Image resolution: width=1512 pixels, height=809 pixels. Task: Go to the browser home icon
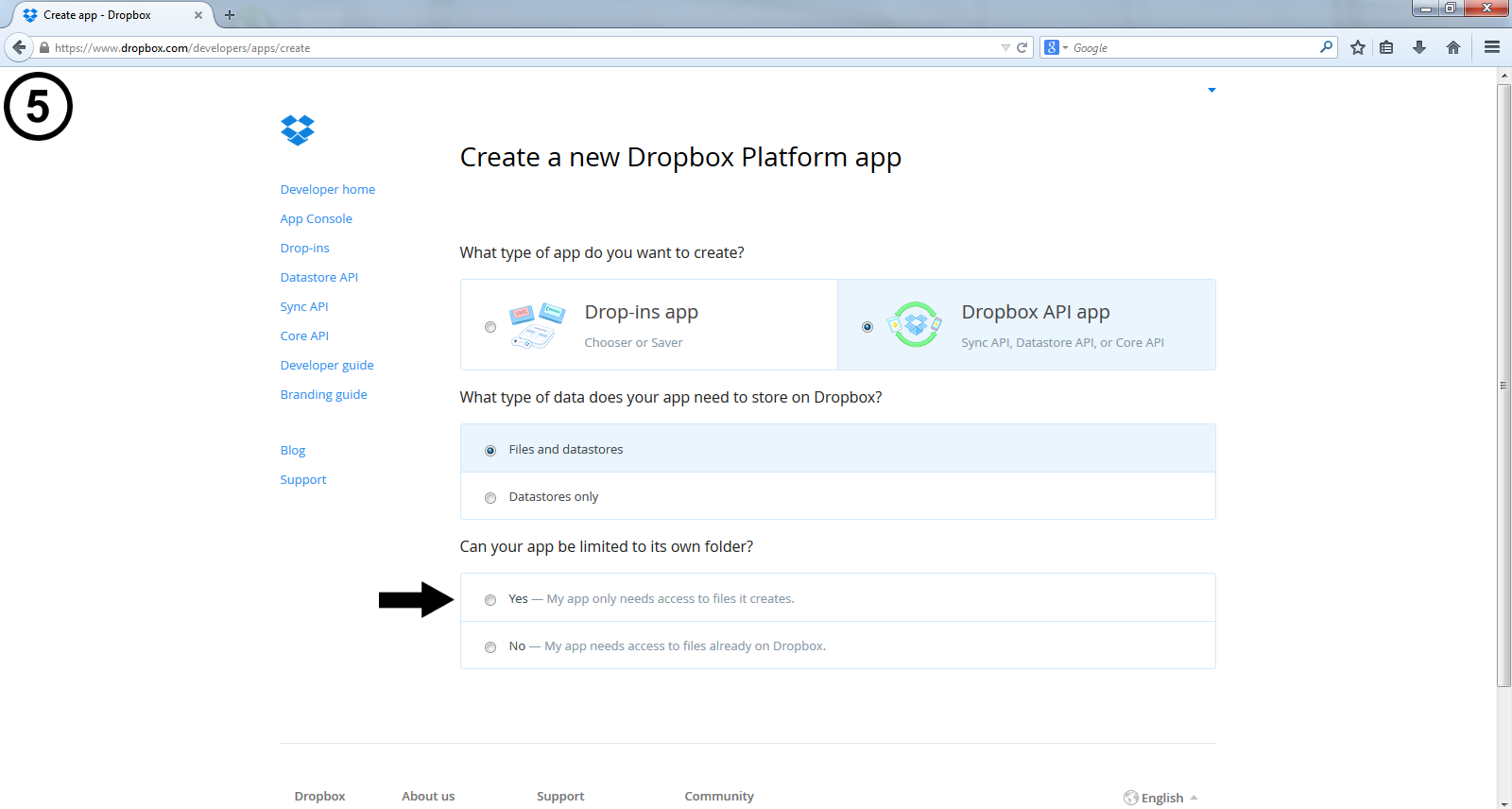[x=1453, y=47]
